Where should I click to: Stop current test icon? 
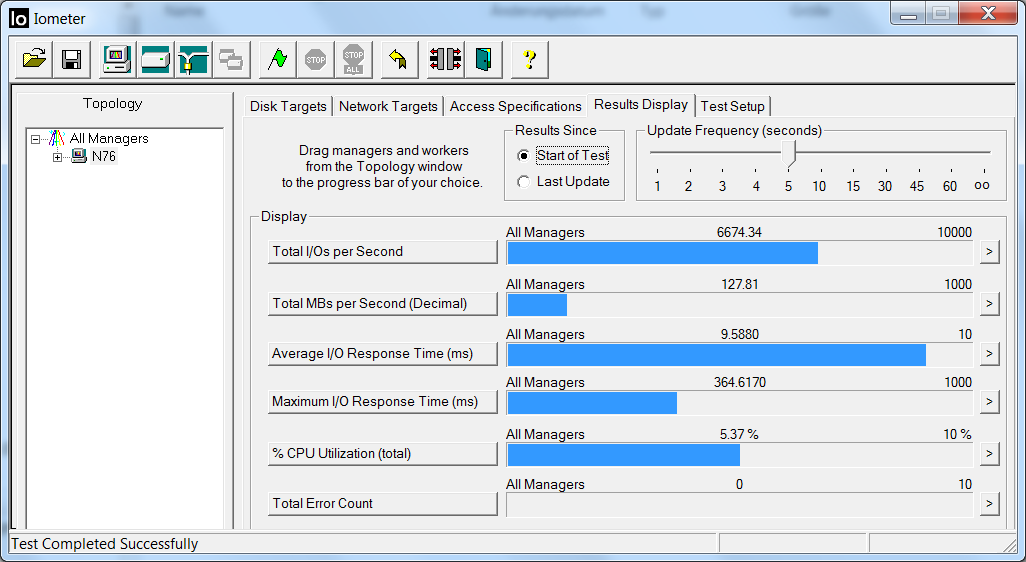315,60
